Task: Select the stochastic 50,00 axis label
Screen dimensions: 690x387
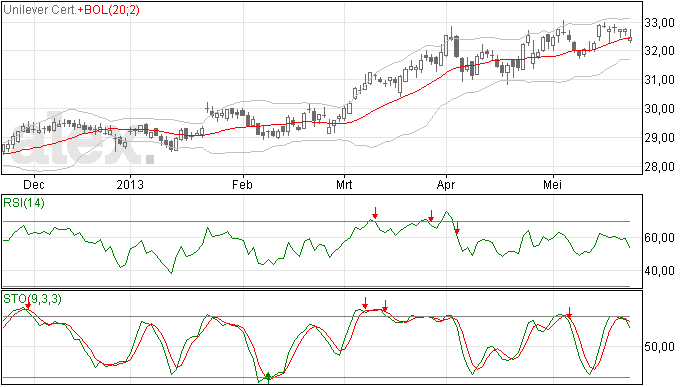Action: coord(659,347)
